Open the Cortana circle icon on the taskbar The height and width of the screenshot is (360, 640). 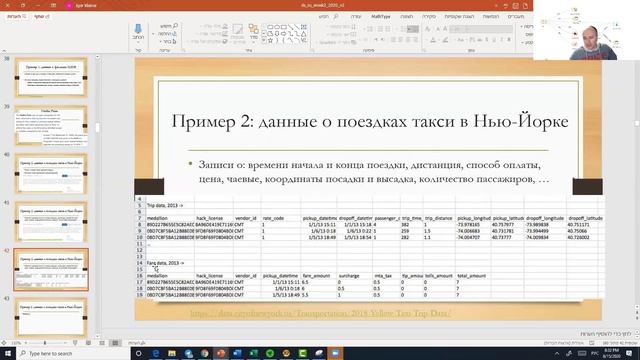point(139,353)
